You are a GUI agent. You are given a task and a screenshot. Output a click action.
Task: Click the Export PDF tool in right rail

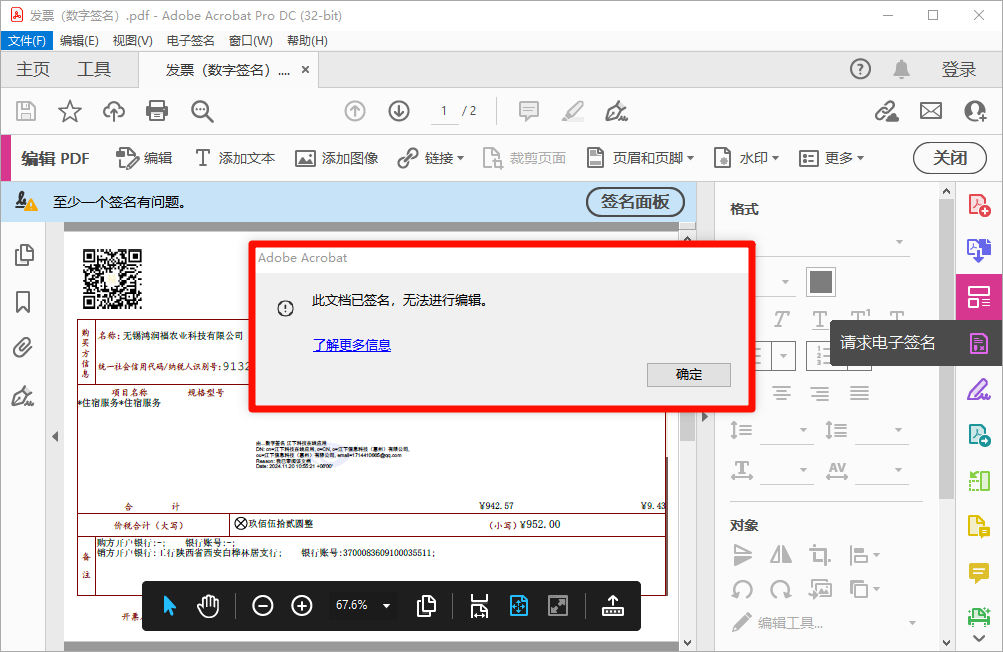[979, 250]
